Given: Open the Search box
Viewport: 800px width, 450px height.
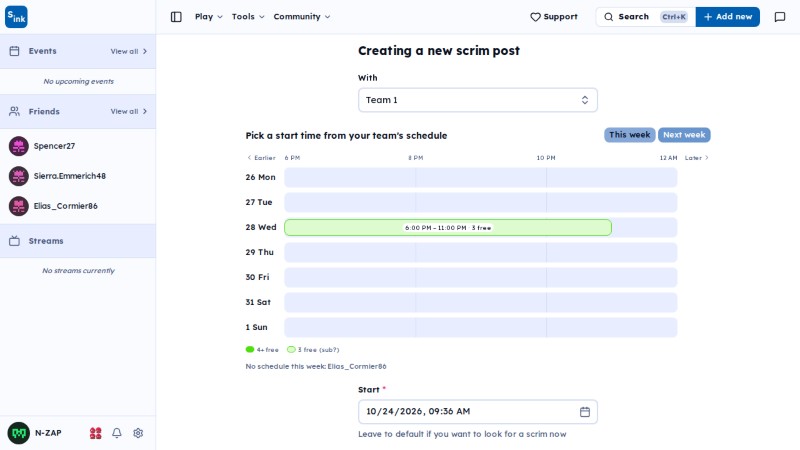Looking at the screenshot, I should tap(645, 17).
